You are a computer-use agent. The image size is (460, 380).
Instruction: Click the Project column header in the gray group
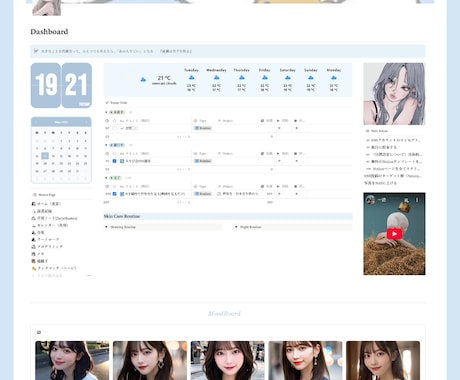(x=225, y=121)
